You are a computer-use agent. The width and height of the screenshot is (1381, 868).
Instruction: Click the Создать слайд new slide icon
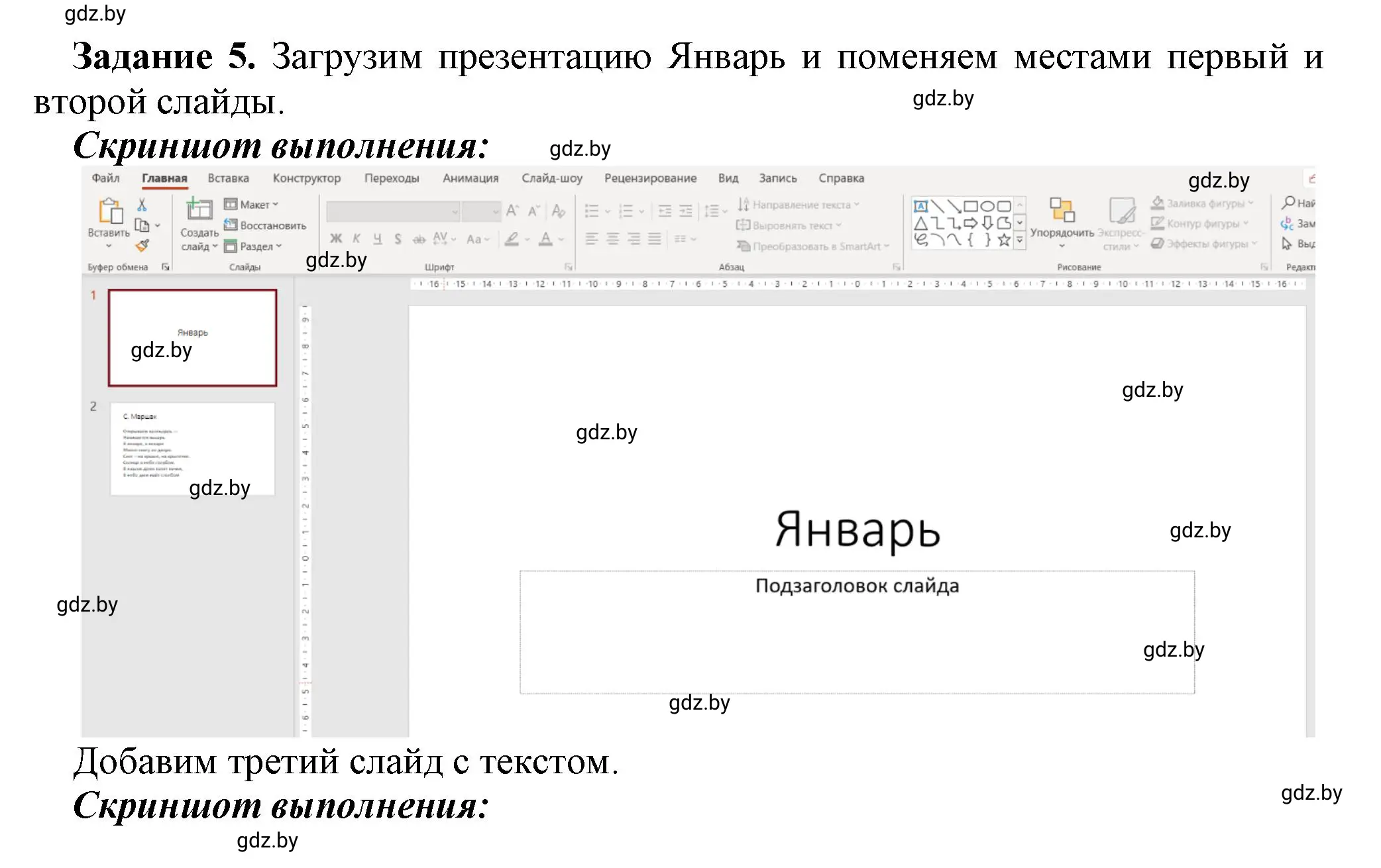click(x=198, y=209)
